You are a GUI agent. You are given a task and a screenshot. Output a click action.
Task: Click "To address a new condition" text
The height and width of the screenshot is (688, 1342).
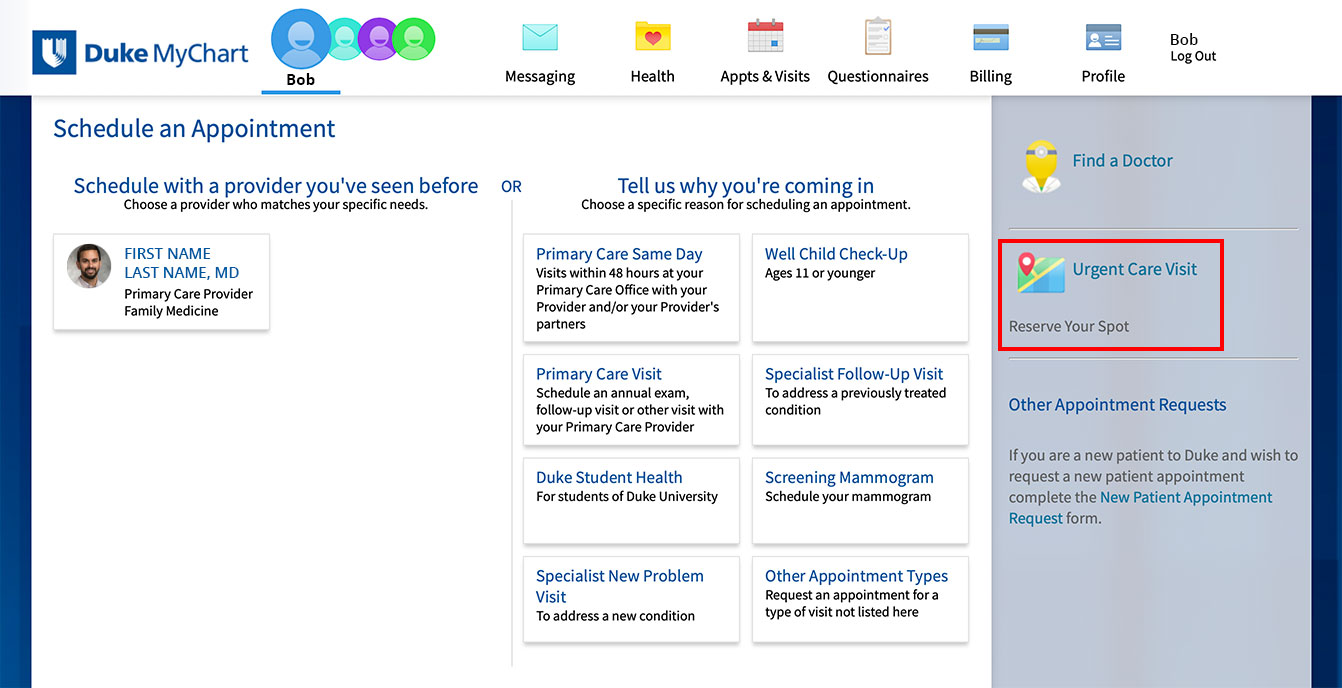[x=615, y=616]
